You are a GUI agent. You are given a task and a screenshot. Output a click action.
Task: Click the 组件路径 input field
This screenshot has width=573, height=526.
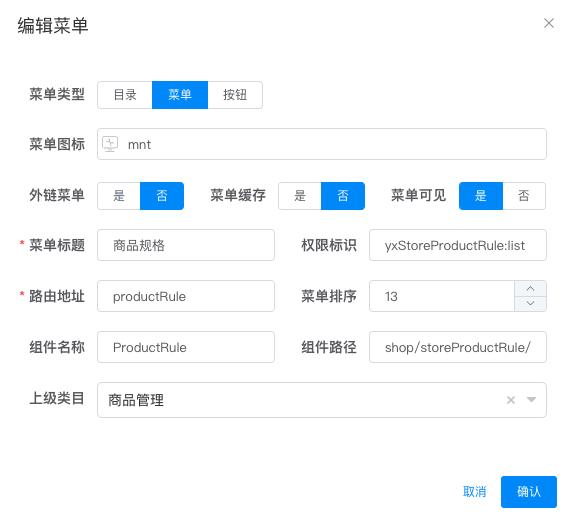[x=458, y=347]
